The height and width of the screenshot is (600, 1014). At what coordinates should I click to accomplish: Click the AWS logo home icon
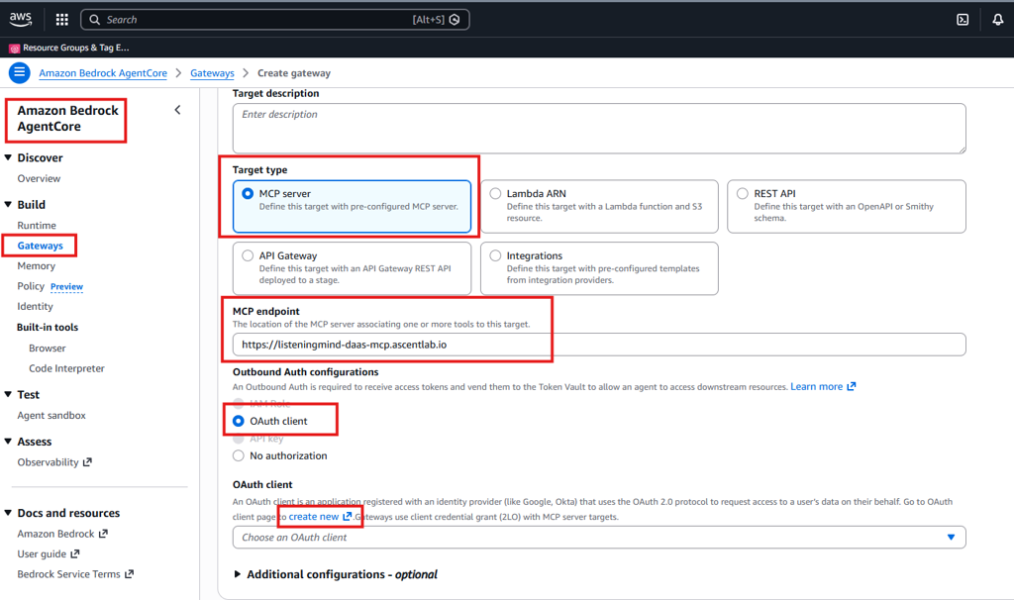click(x=21, y=19)
